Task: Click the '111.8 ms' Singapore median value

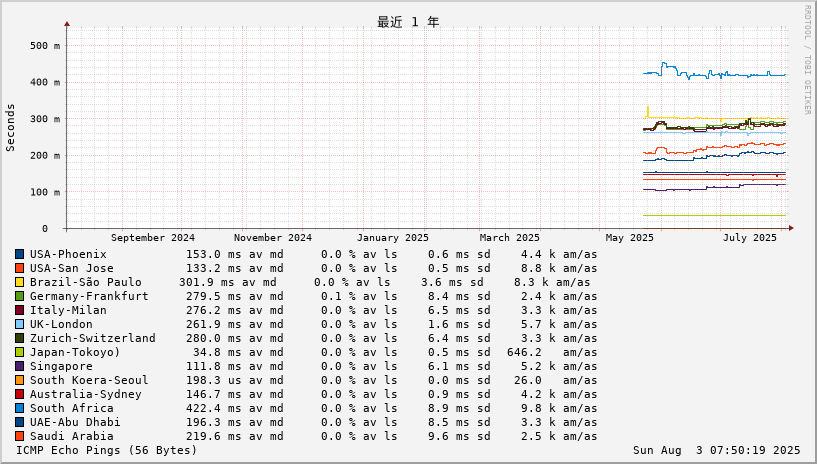Action: (x=214, y=367)
